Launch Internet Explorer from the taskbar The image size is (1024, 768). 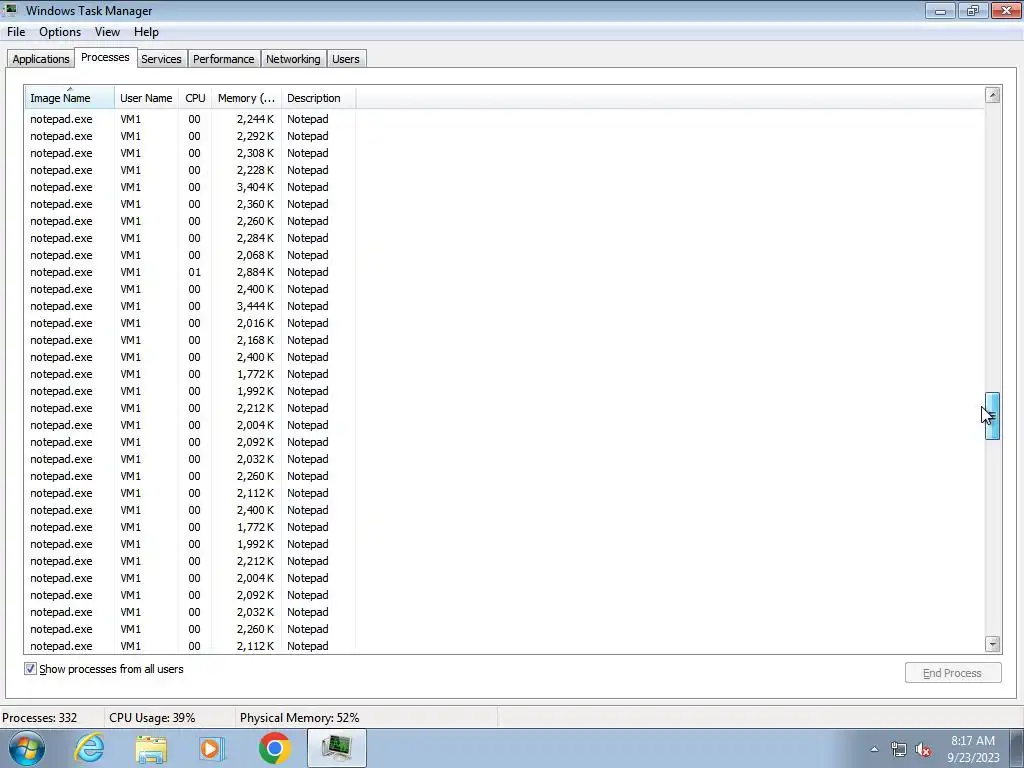[89, 748]
